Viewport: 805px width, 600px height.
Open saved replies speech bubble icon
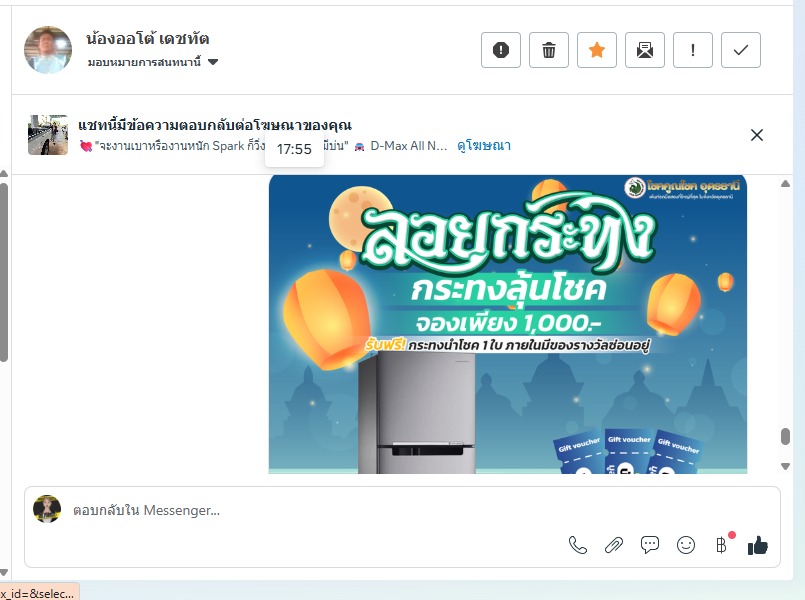pos(650,545)
